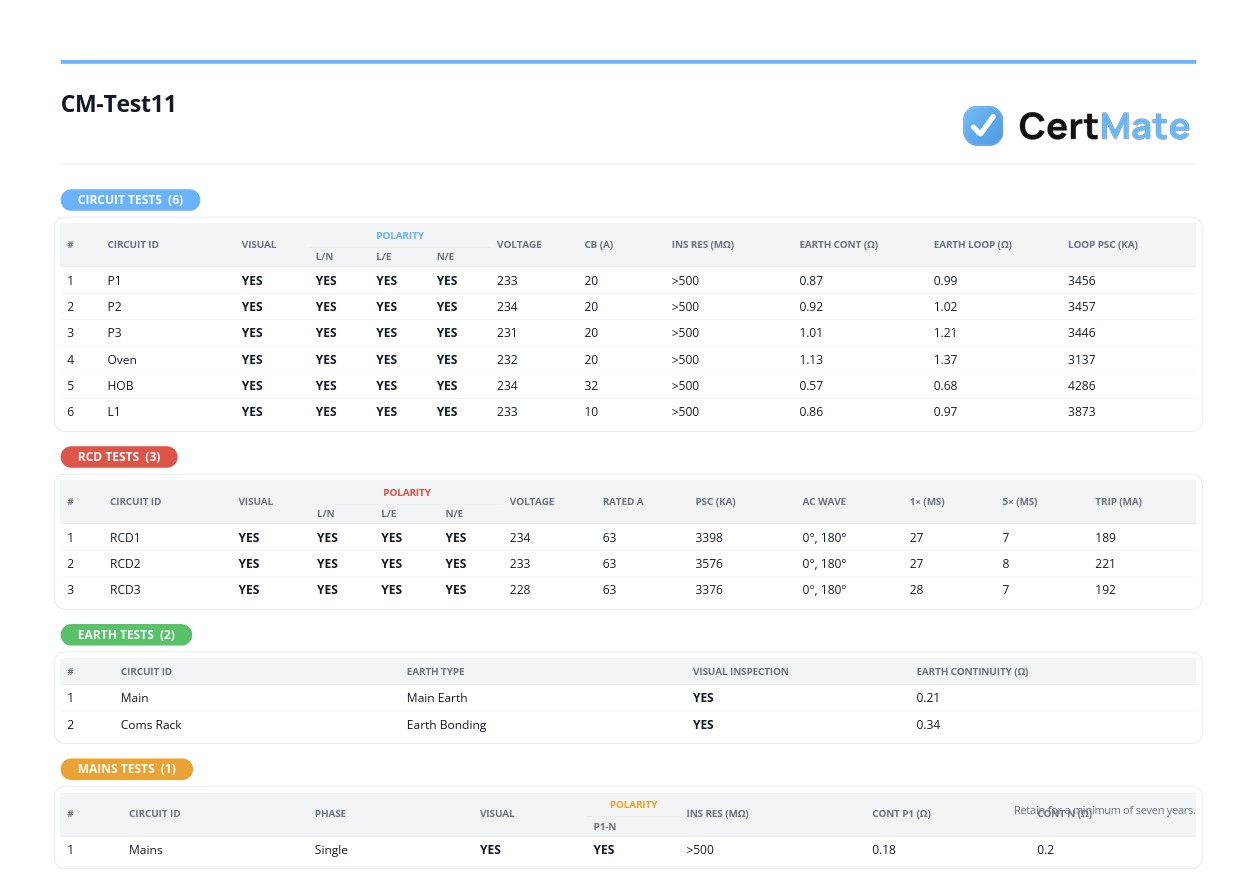
Task: Click loop PSC value 4286 for HOB
Action: click(1082, 386)
